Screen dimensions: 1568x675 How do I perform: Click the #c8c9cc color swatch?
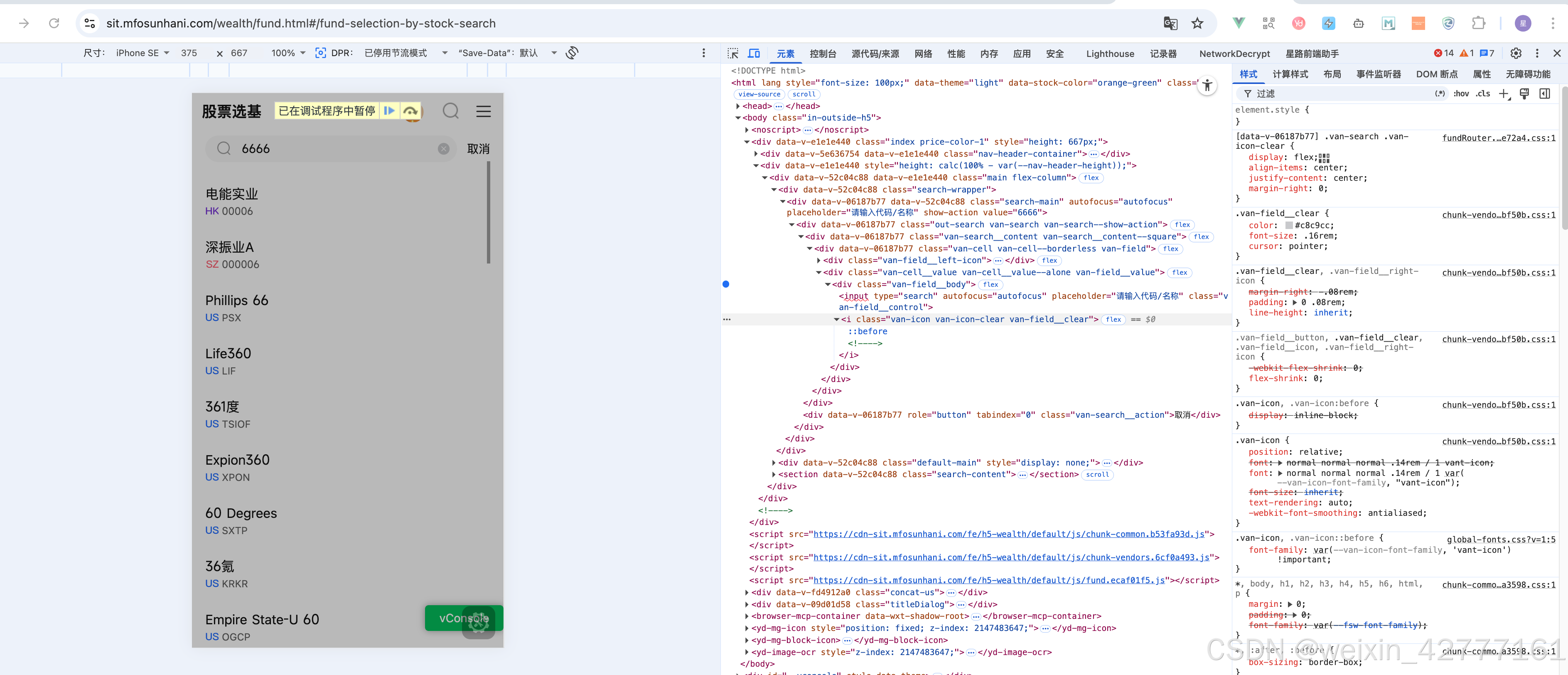coord(1289,225)
